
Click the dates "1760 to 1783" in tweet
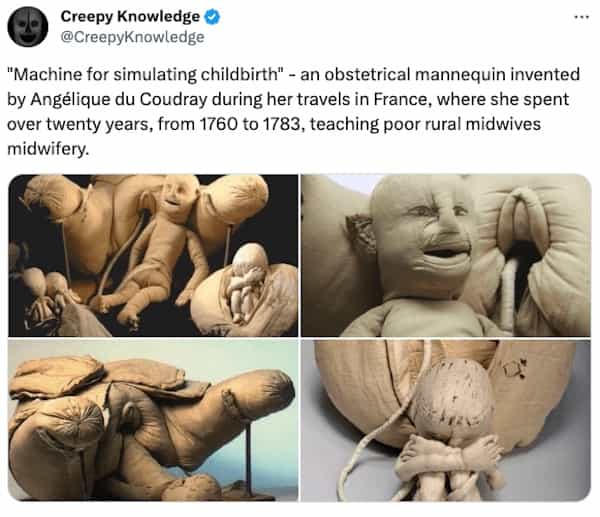250,124
